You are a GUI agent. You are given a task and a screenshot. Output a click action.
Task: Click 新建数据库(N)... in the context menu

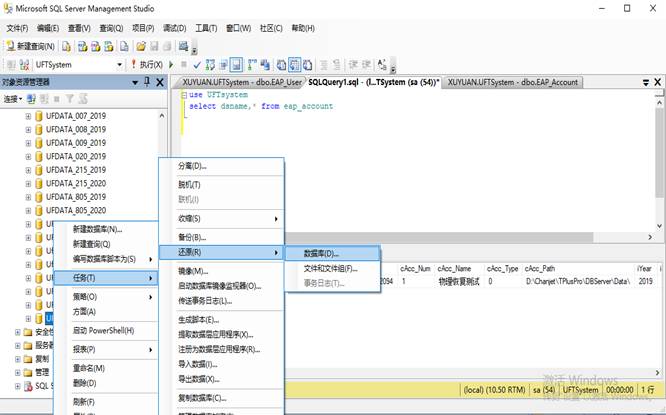(96, 229)
